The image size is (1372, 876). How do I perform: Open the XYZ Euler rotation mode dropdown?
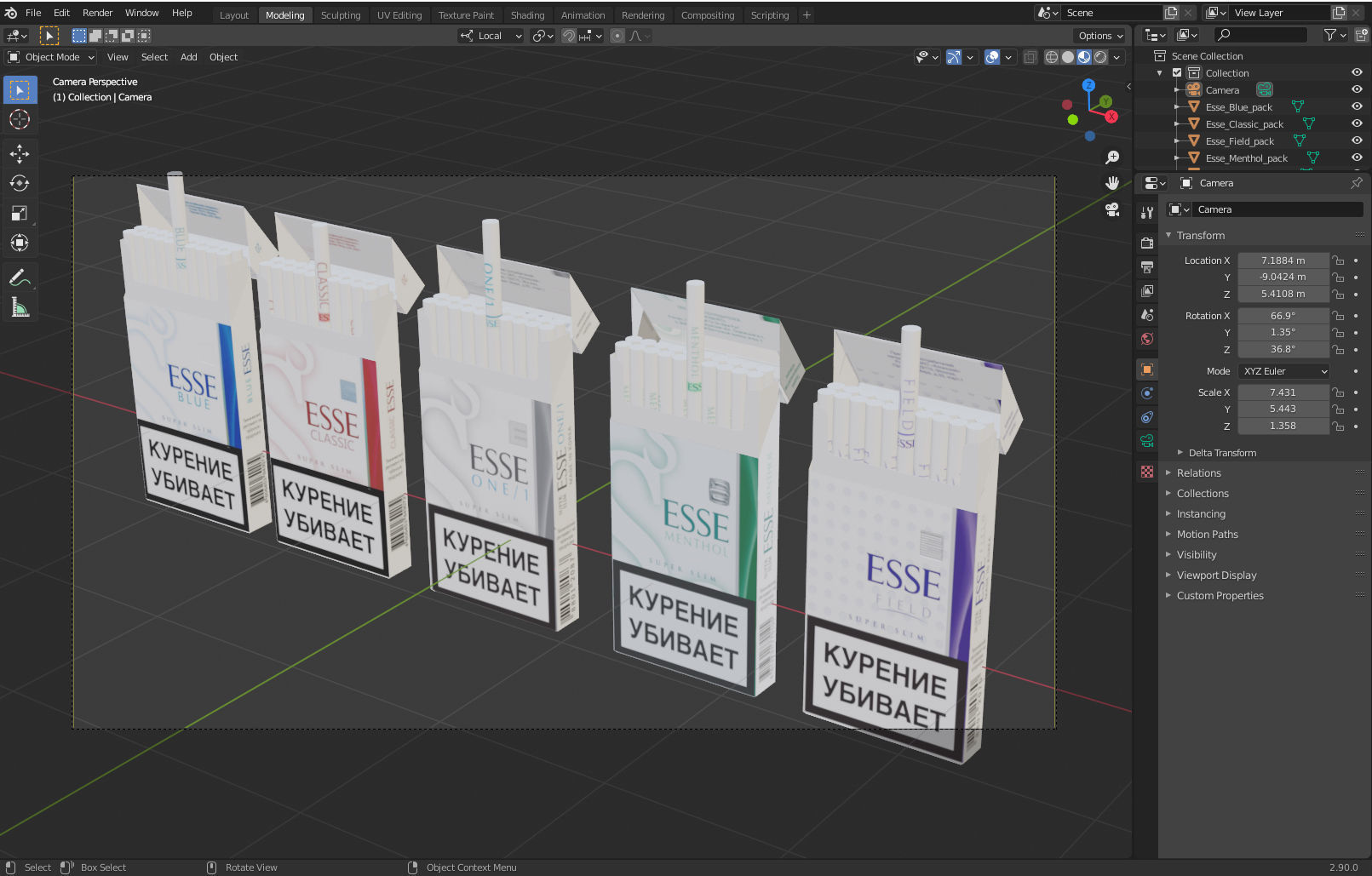pos(1283,371)
